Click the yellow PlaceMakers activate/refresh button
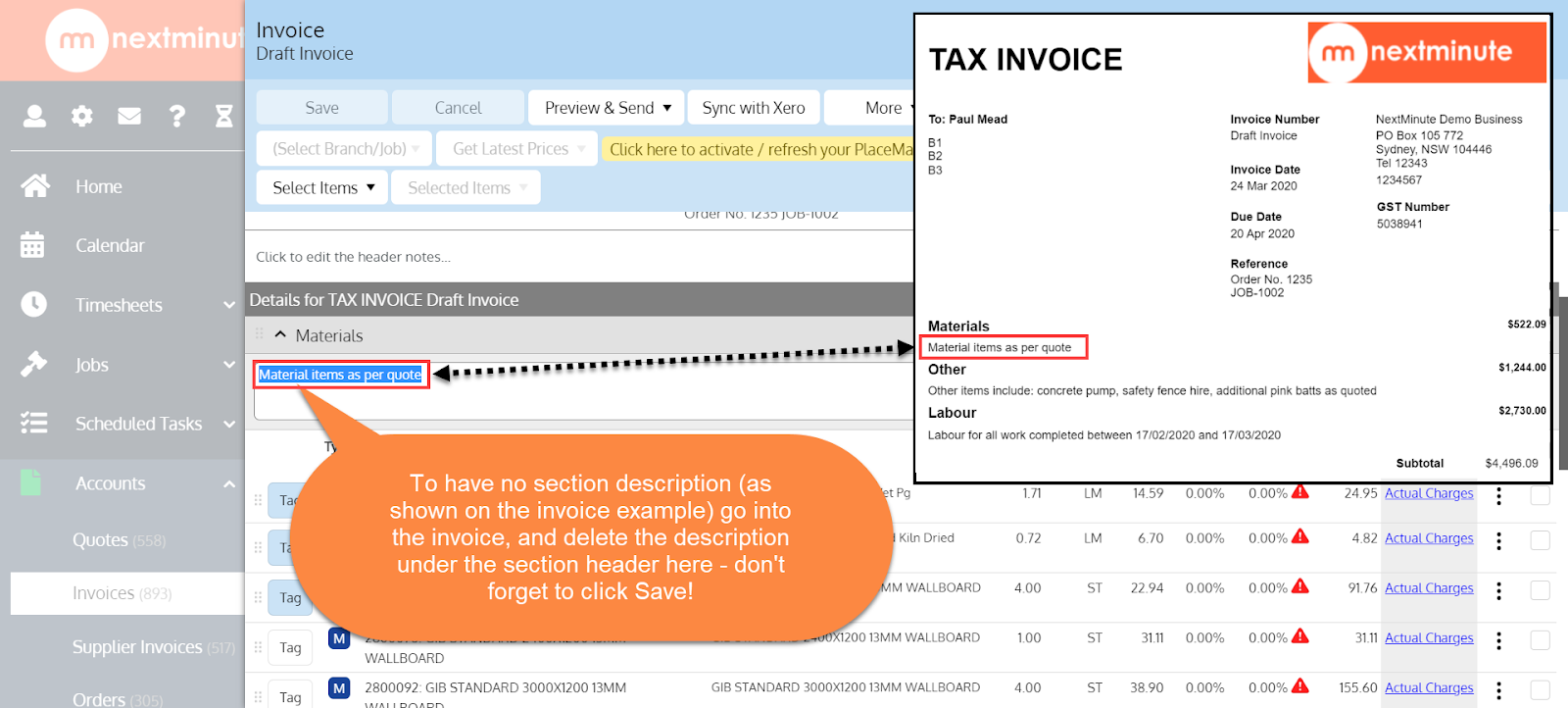This screenshot has height=708, width=1568. (x=759, y=149)
